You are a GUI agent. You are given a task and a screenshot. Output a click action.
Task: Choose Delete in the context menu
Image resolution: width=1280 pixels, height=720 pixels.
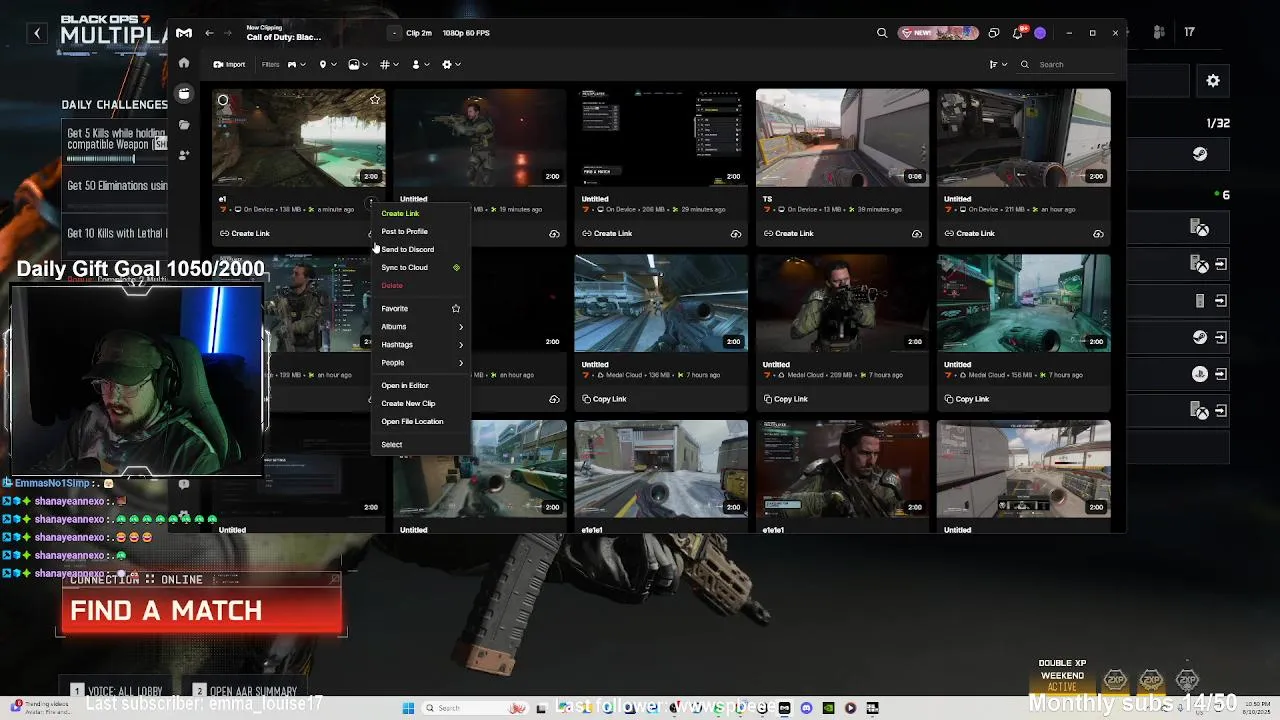(x=420, y=285)
